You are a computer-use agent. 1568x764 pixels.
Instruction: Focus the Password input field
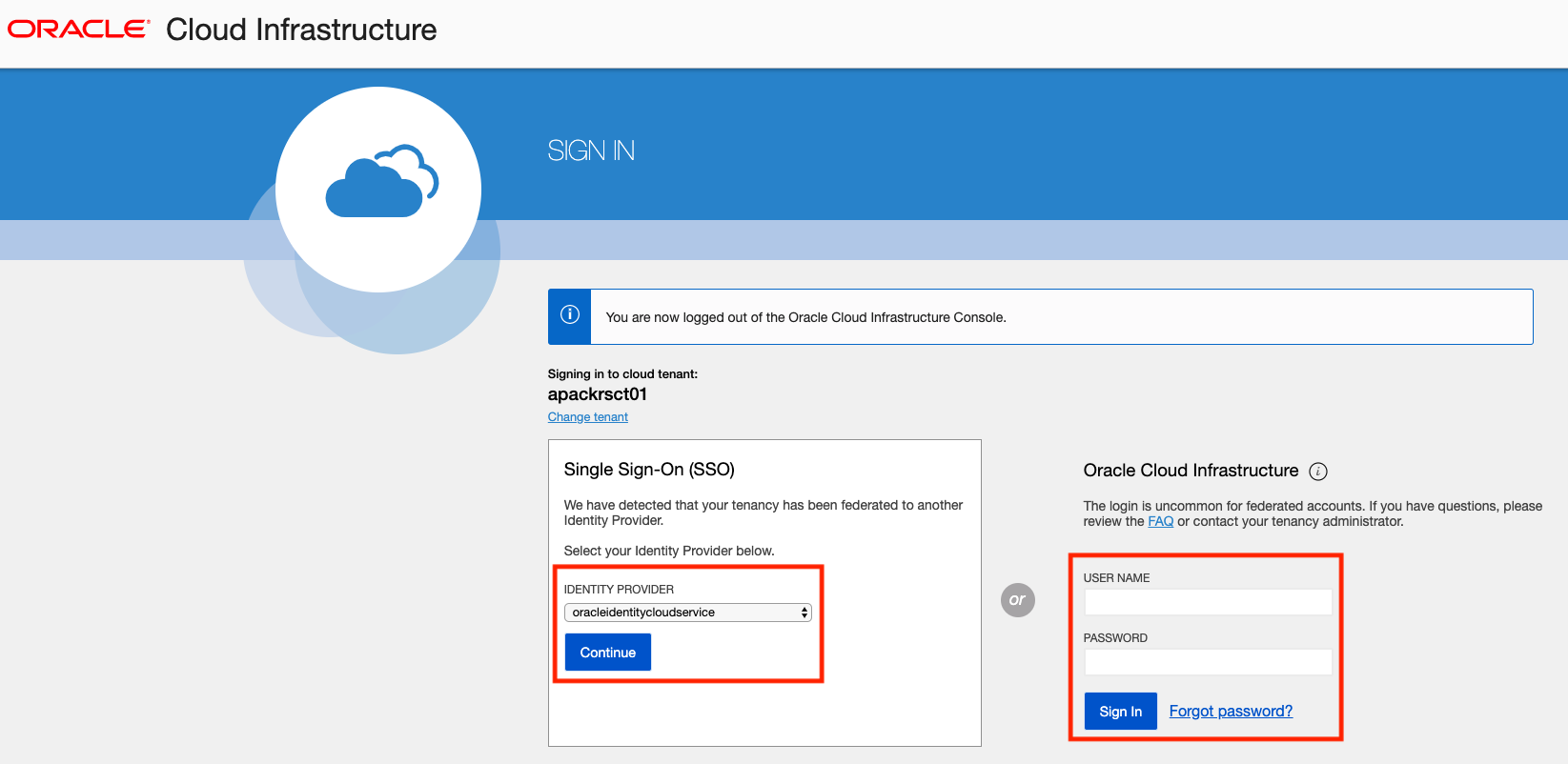1209,662
